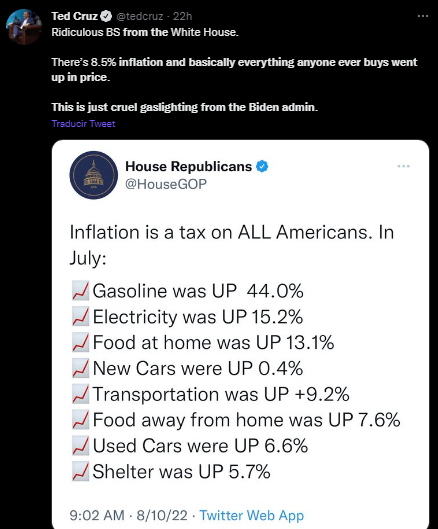Click the House Republicans account name
438x529 pixels.
tap(188, 166)
